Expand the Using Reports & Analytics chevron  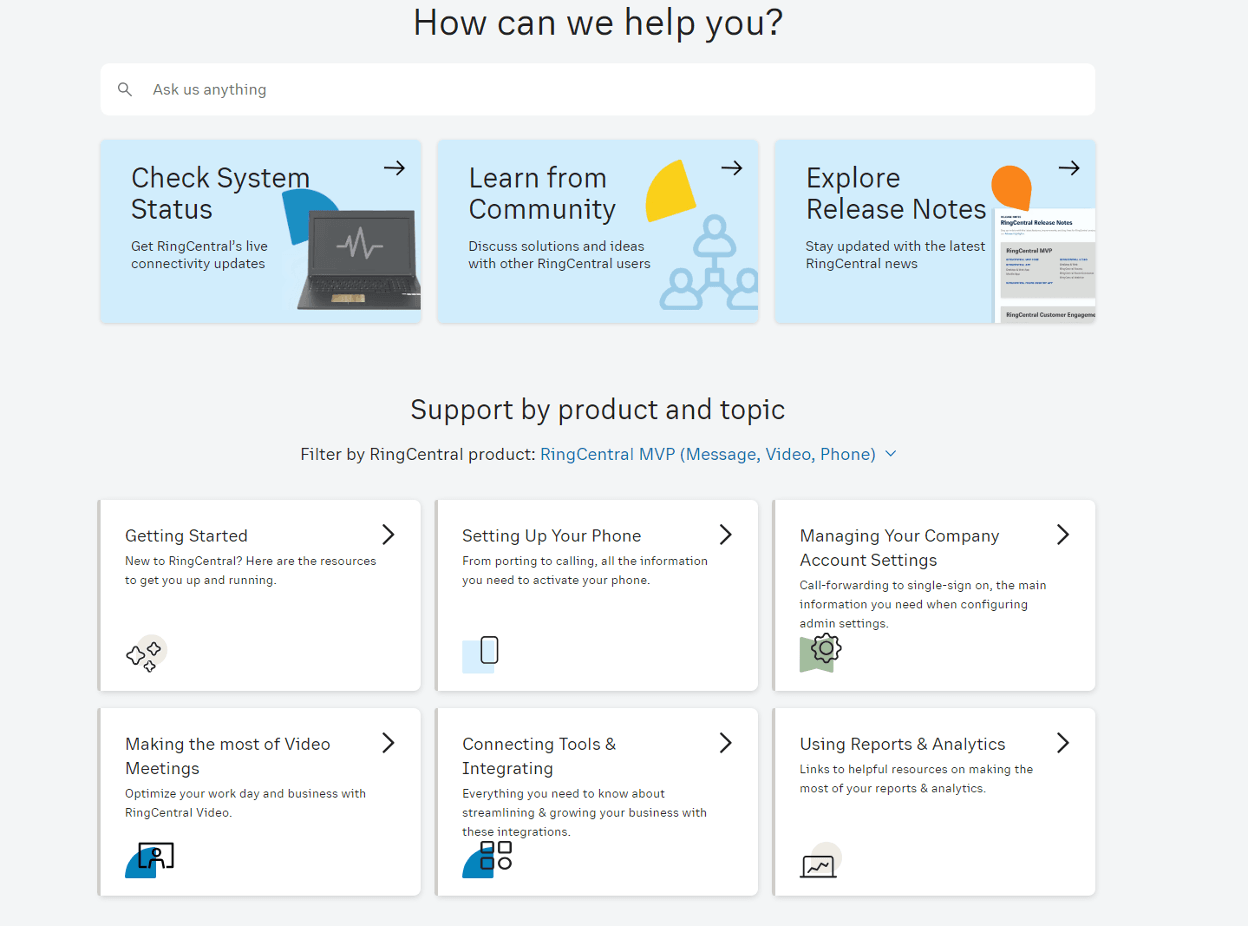coord(1062,742)
